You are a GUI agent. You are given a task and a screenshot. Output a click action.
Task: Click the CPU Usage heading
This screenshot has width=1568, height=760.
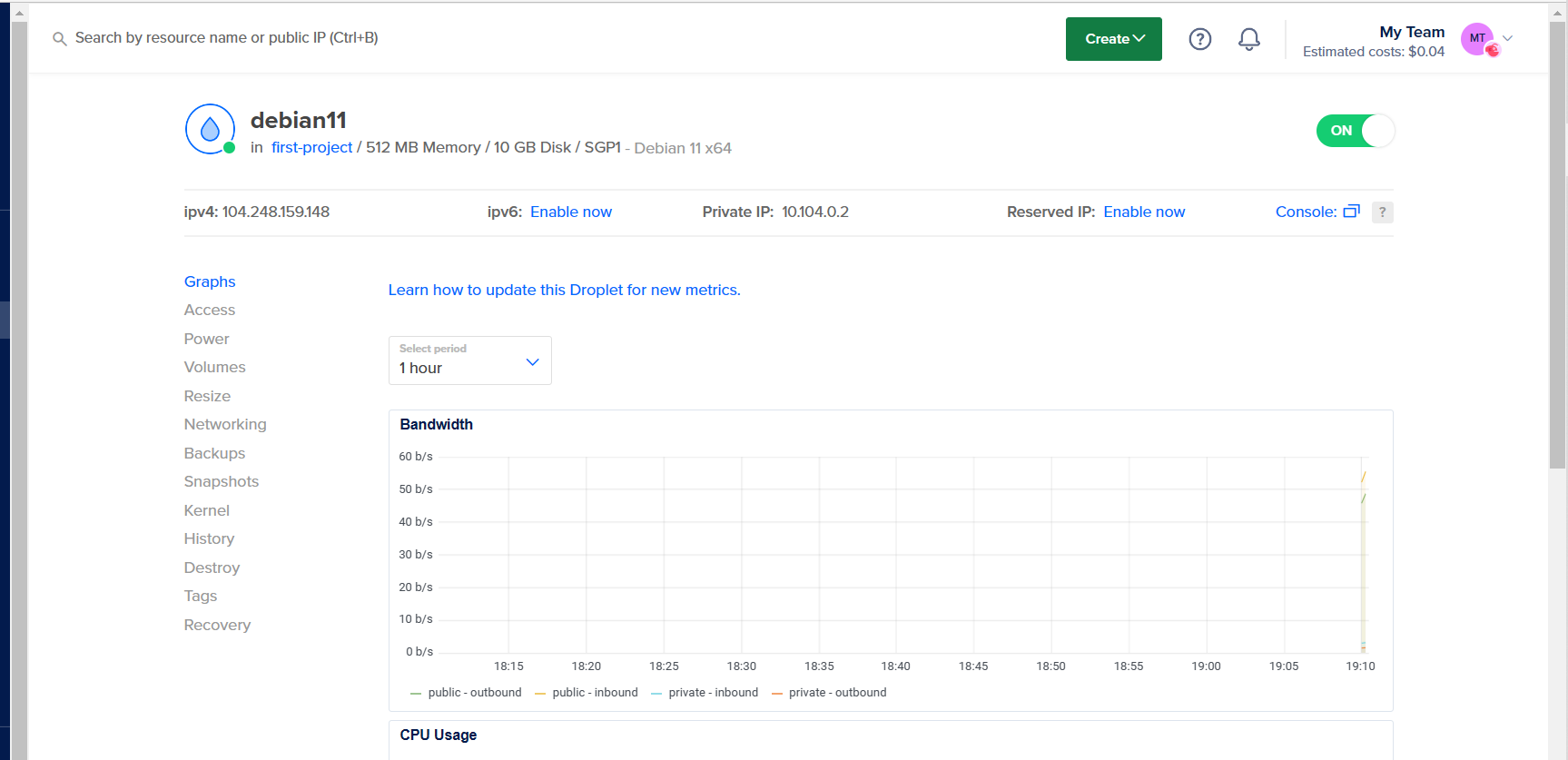439,735
